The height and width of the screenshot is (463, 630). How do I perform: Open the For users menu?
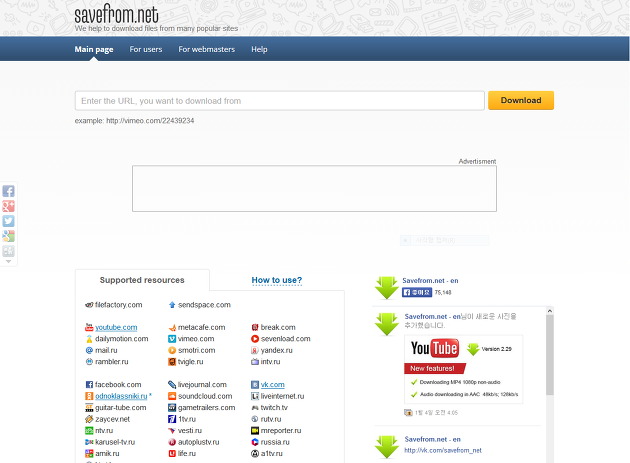146,49
